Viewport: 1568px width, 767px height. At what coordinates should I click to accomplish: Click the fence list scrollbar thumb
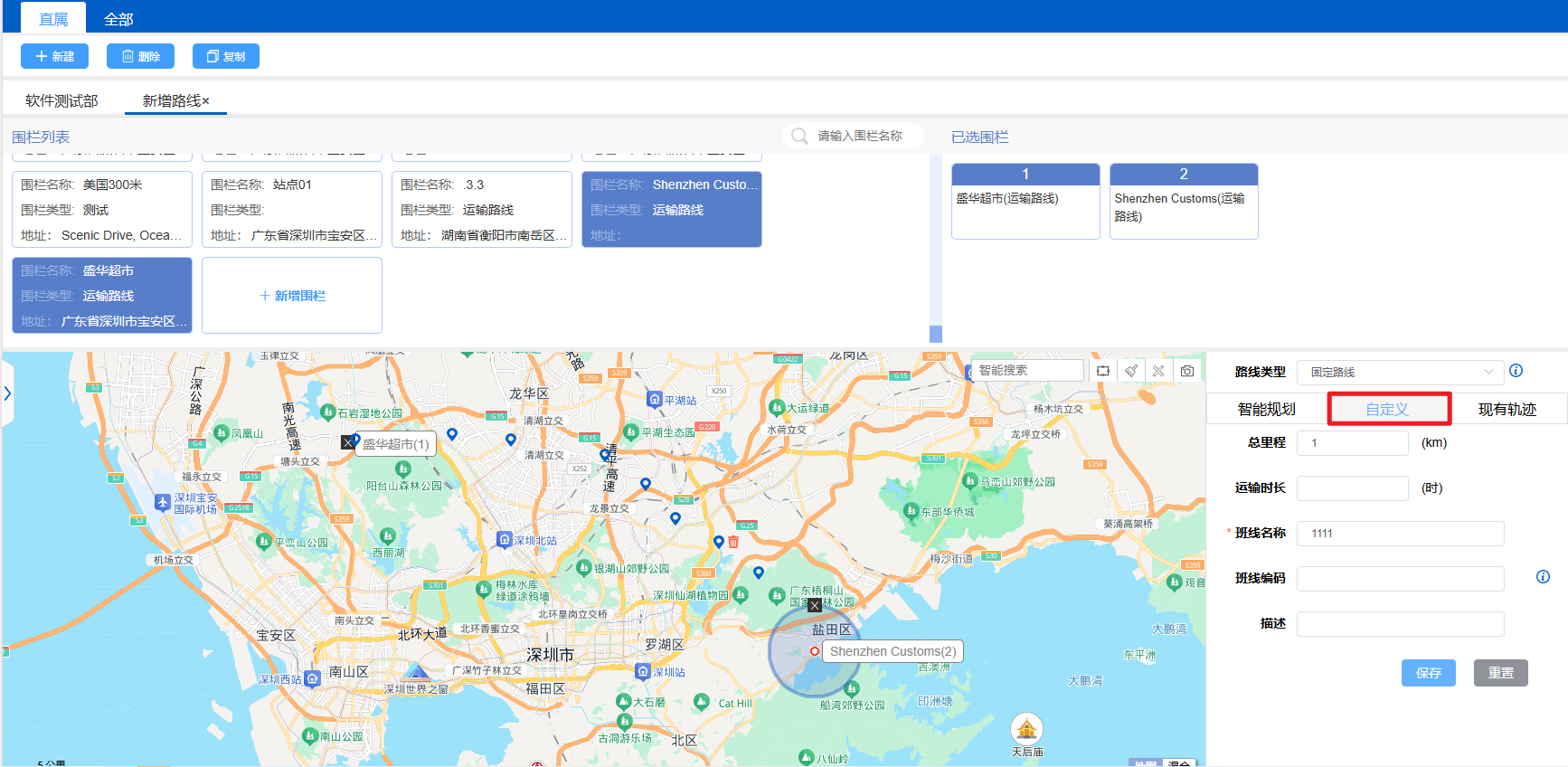tap(936, 334)
